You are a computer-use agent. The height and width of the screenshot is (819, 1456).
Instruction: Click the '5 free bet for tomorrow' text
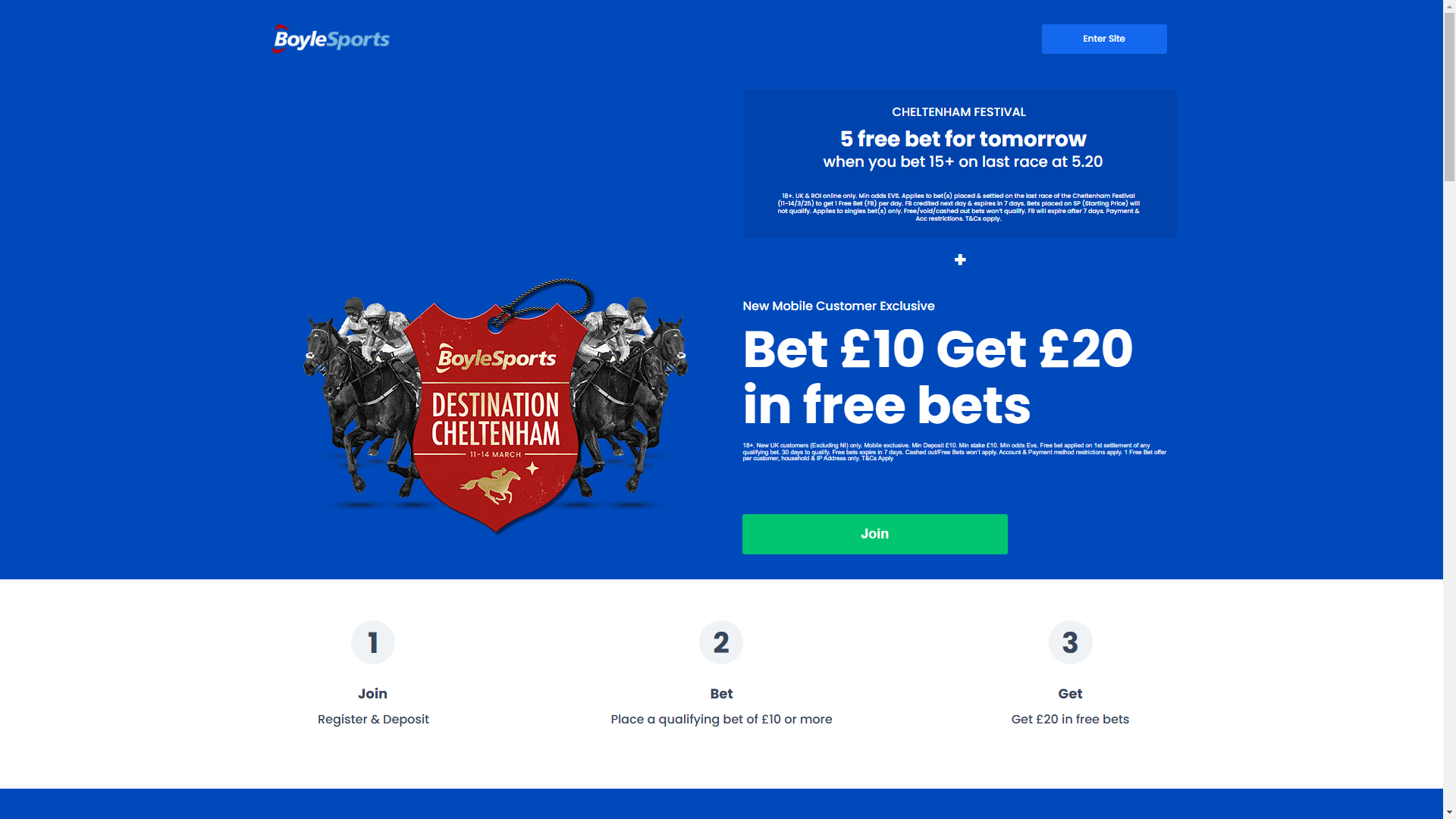(x=962, y=139)
